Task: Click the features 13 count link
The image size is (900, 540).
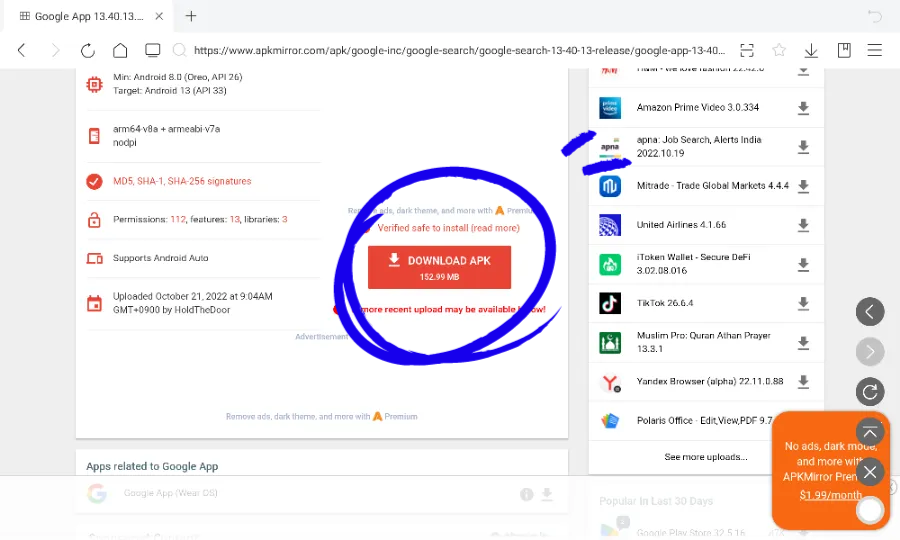Action: click(235, 219)
